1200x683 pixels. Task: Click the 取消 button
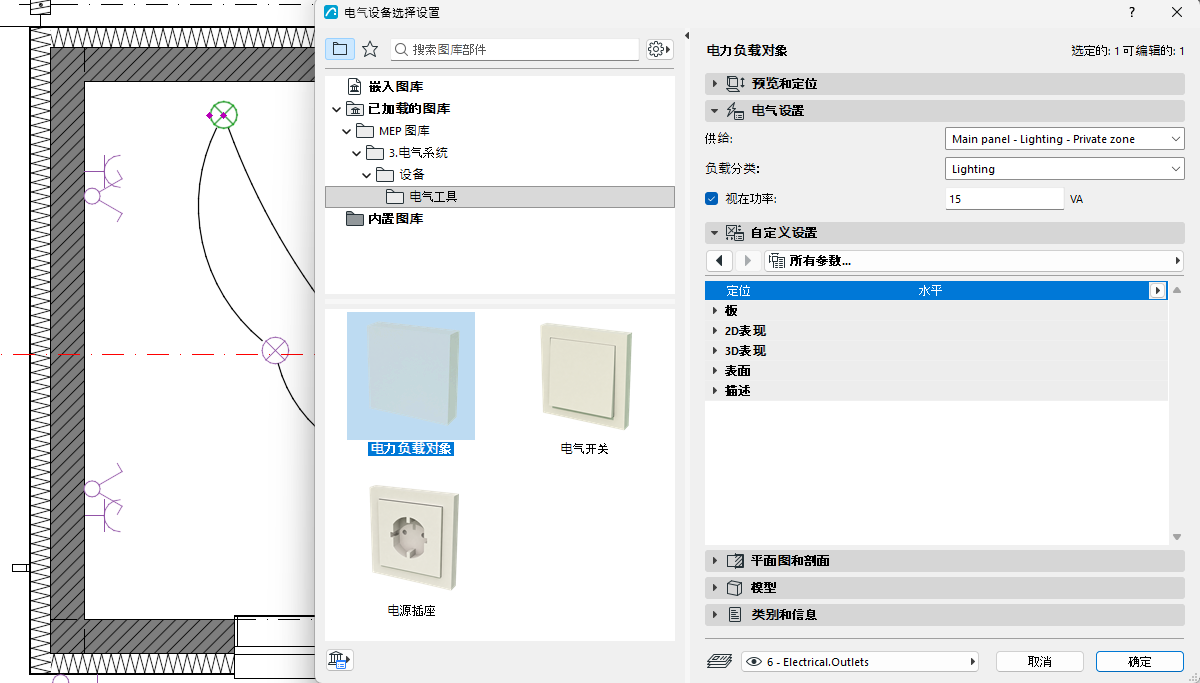(x=1040, y=662)
